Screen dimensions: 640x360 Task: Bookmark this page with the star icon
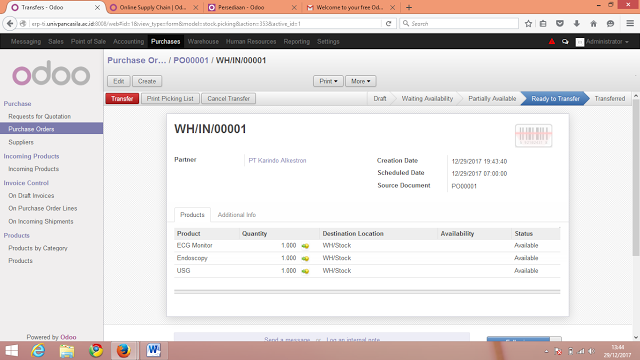(528, 24)
